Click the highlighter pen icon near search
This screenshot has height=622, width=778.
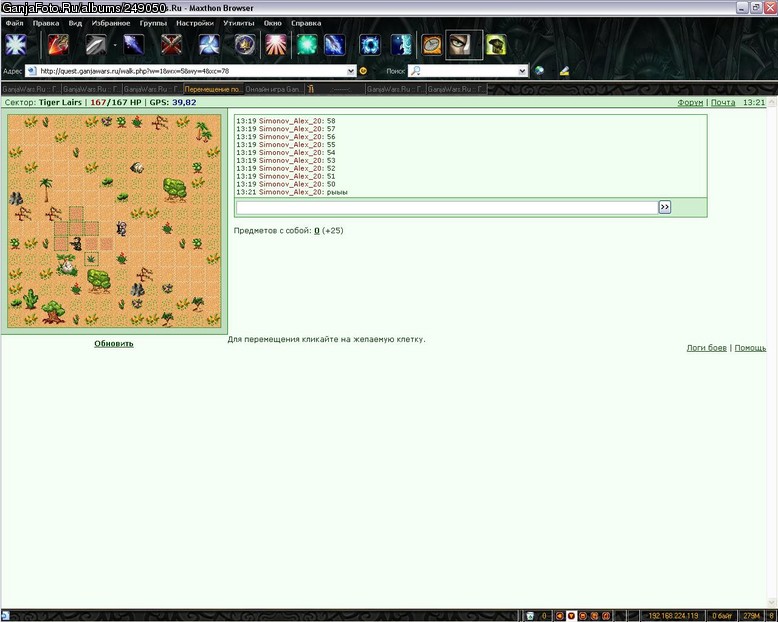(564, 71)
